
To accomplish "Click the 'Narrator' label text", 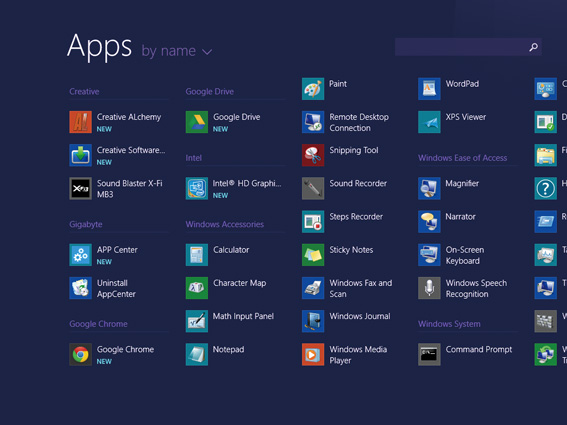I will coord(460,217).
